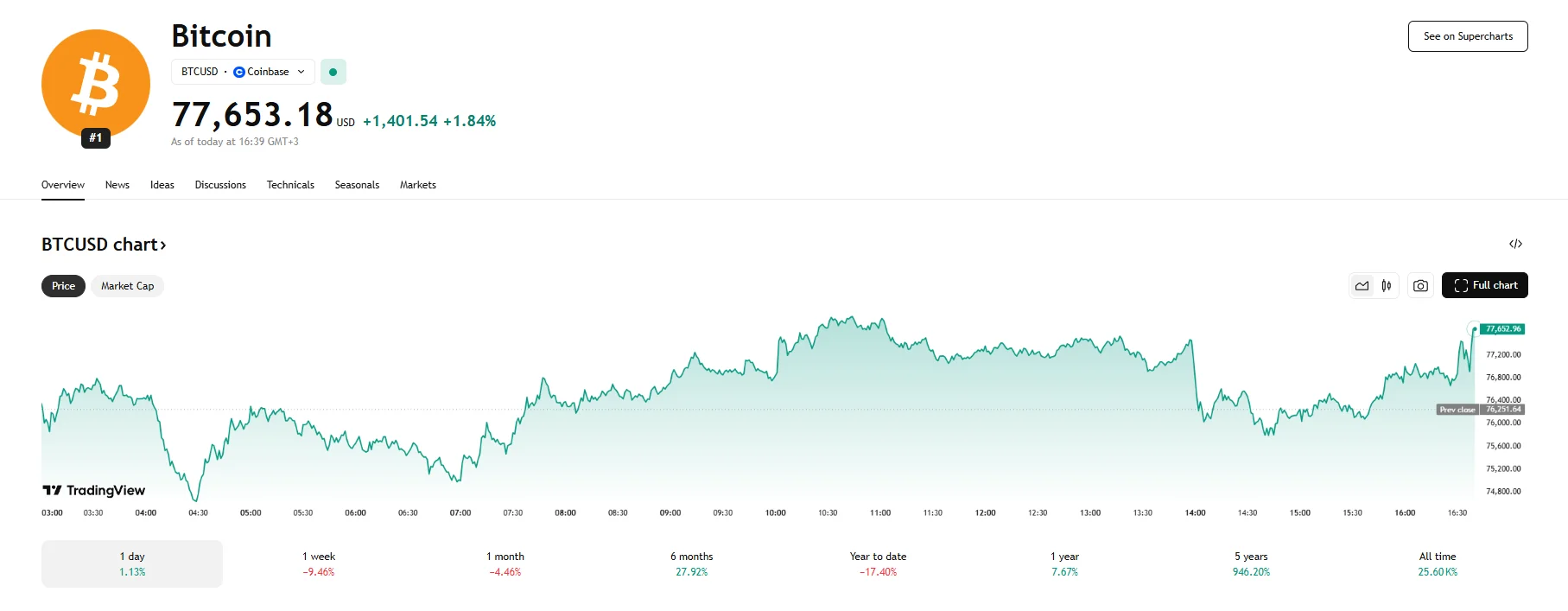
Task: Switch to area chart style icon
Action: click(x=1362, y=286)
